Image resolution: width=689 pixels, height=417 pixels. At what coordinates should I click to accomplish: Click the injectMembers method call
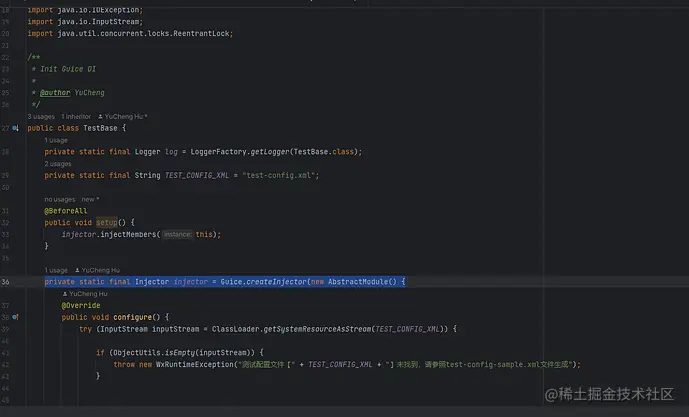128,235
